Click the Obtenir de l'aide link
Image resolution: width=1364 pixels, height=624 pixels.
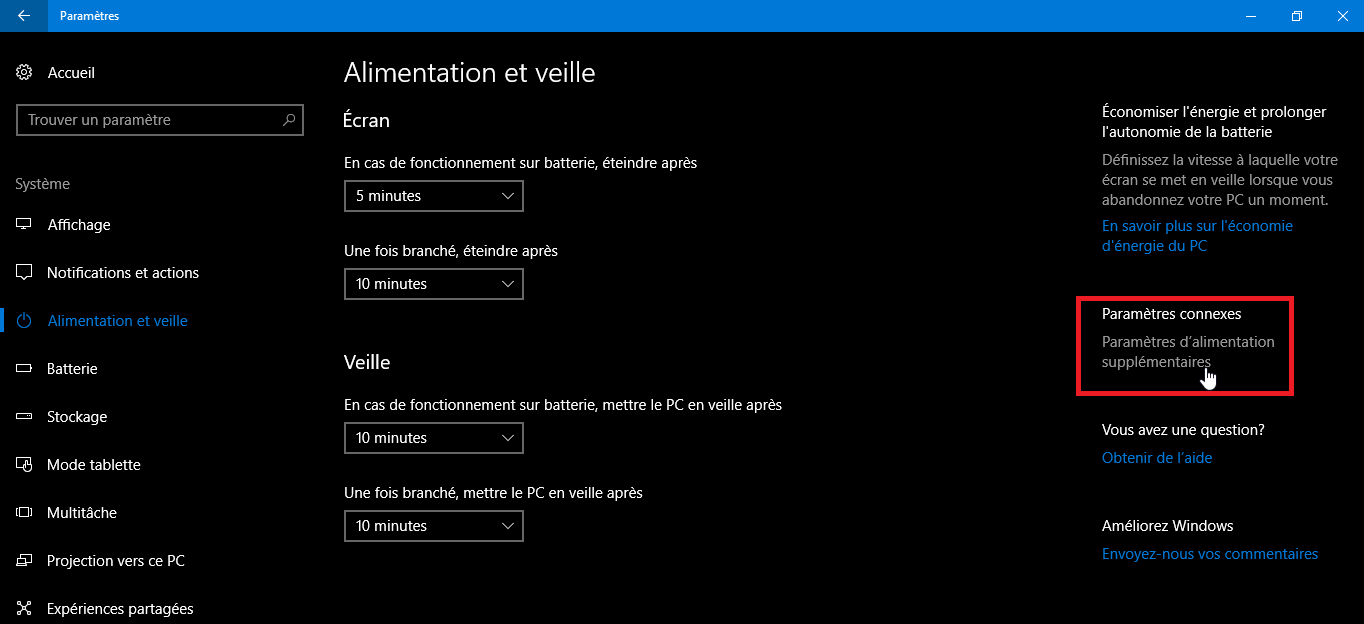(x=1156, y=458)
